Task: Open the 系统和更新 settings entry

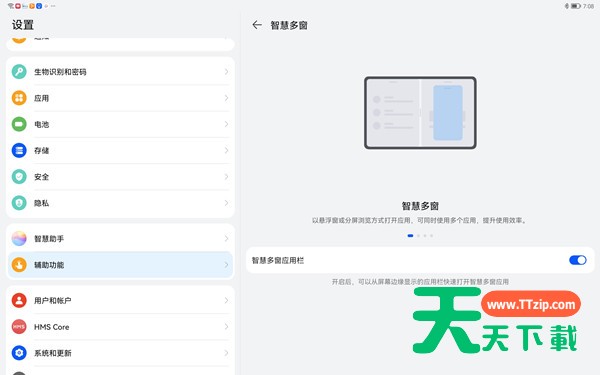Action: coord(120,353)
